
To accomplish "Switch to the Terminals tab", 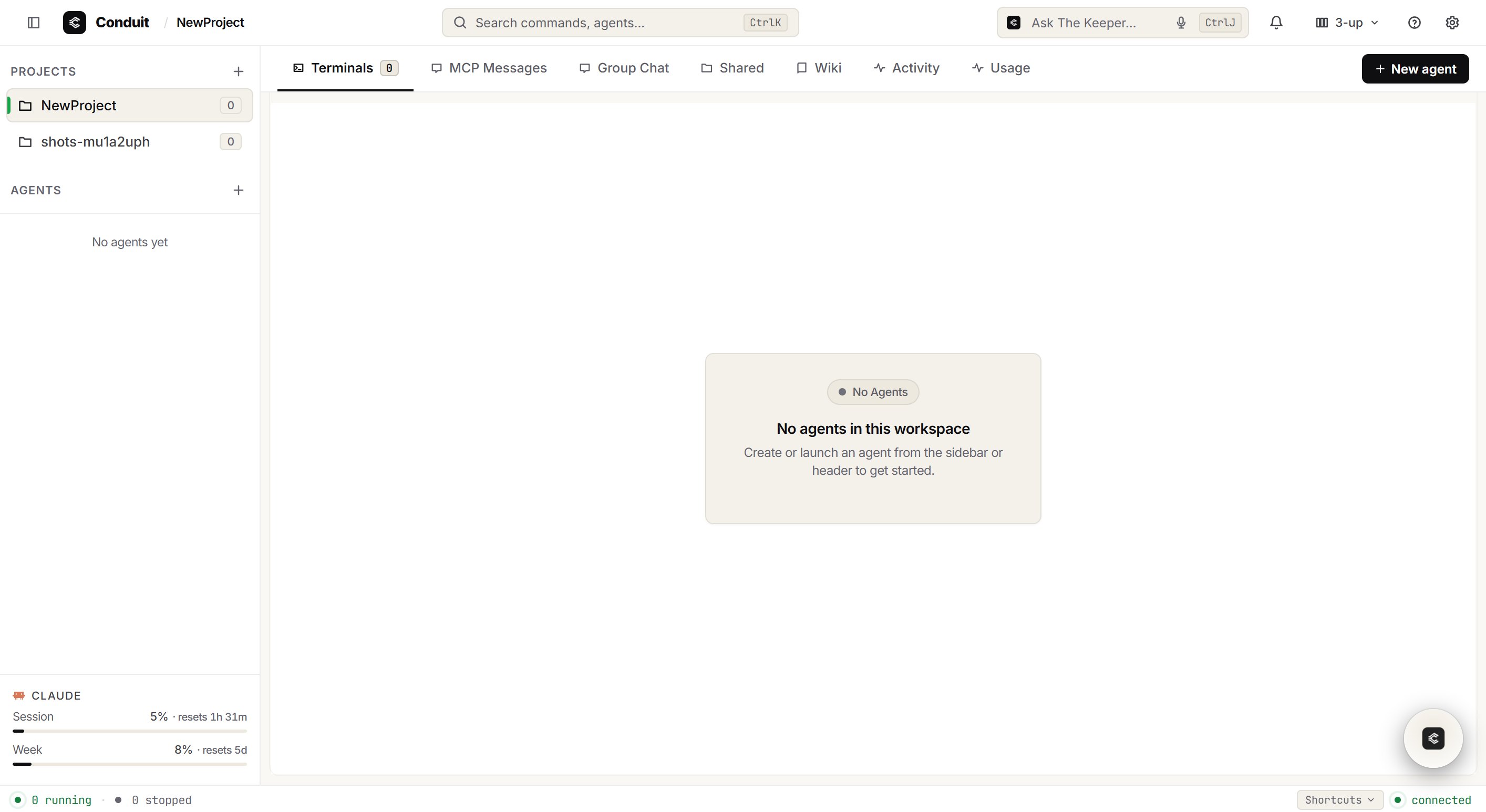I will 345,68.
